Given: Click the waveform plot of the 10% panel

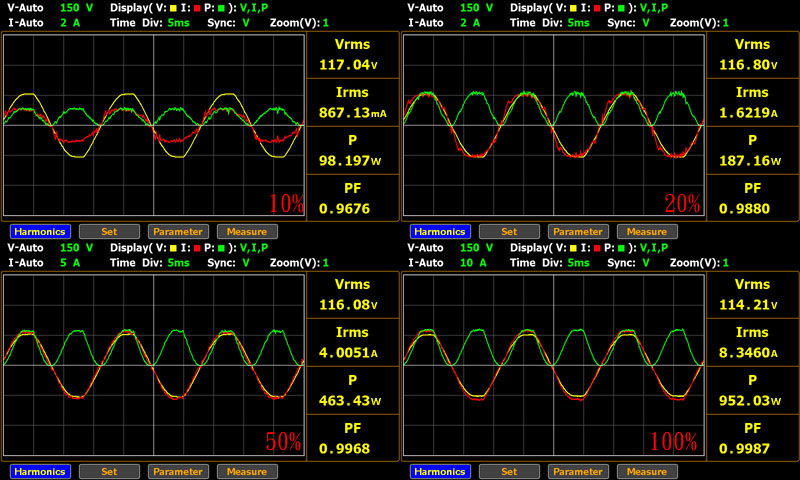Looking at the screenshot, I should pos(154,125).
